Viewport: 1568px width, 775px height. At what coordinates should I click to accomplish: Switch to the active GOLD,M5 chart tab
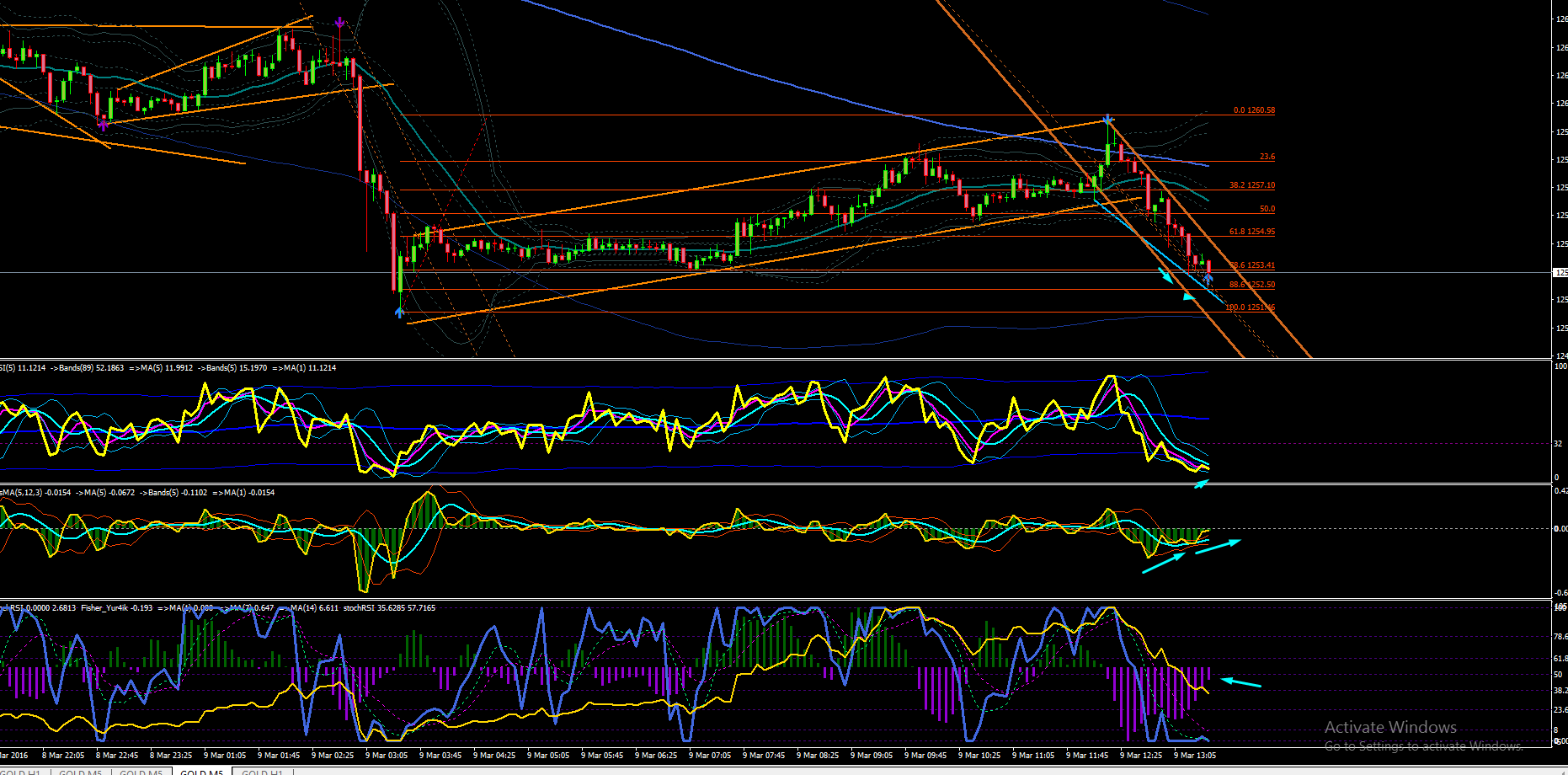pos(202,772)
